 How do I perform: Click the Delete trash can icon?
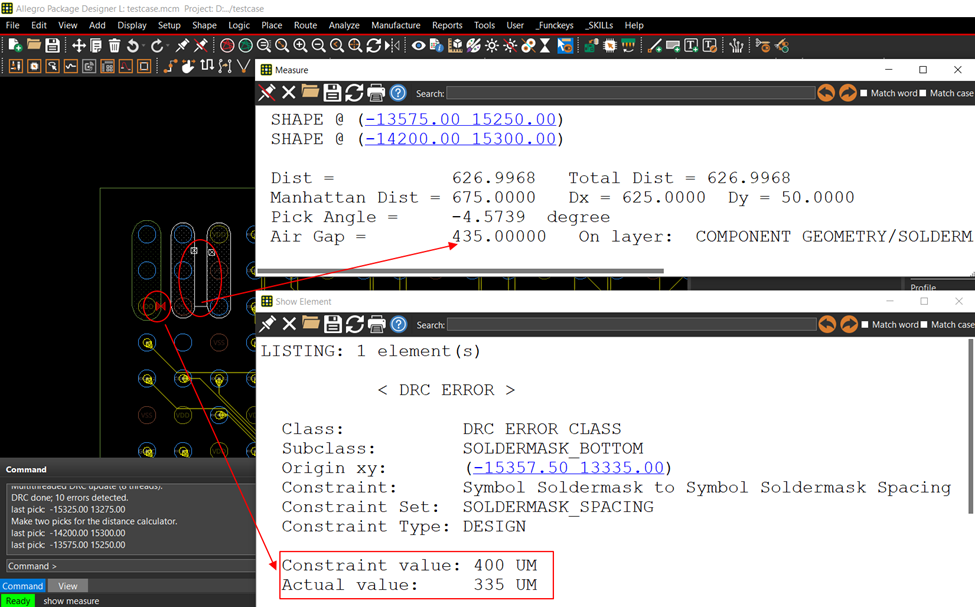pyautogui.click(x=115, y=45)
